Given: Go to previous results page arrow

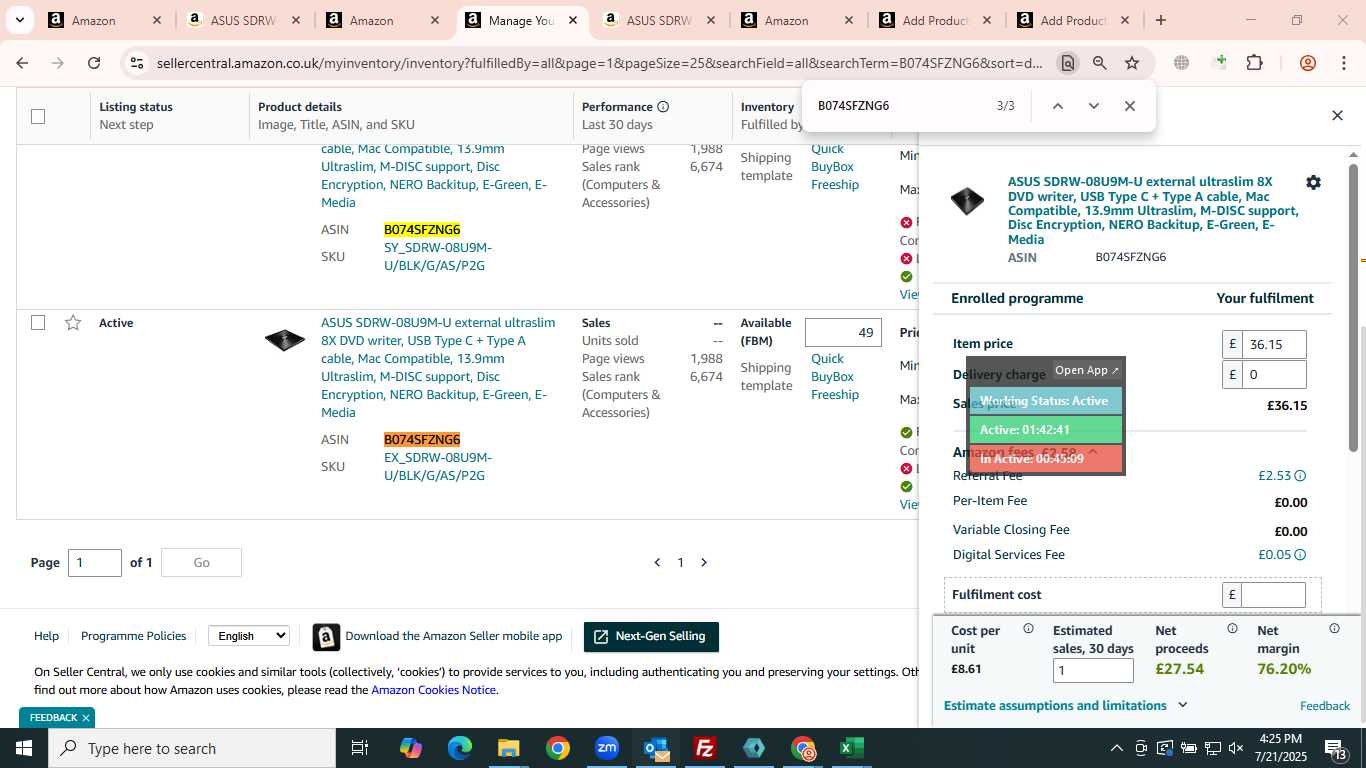Looking at the screenshot, I should pyautogui.click(x=657, y=563).
